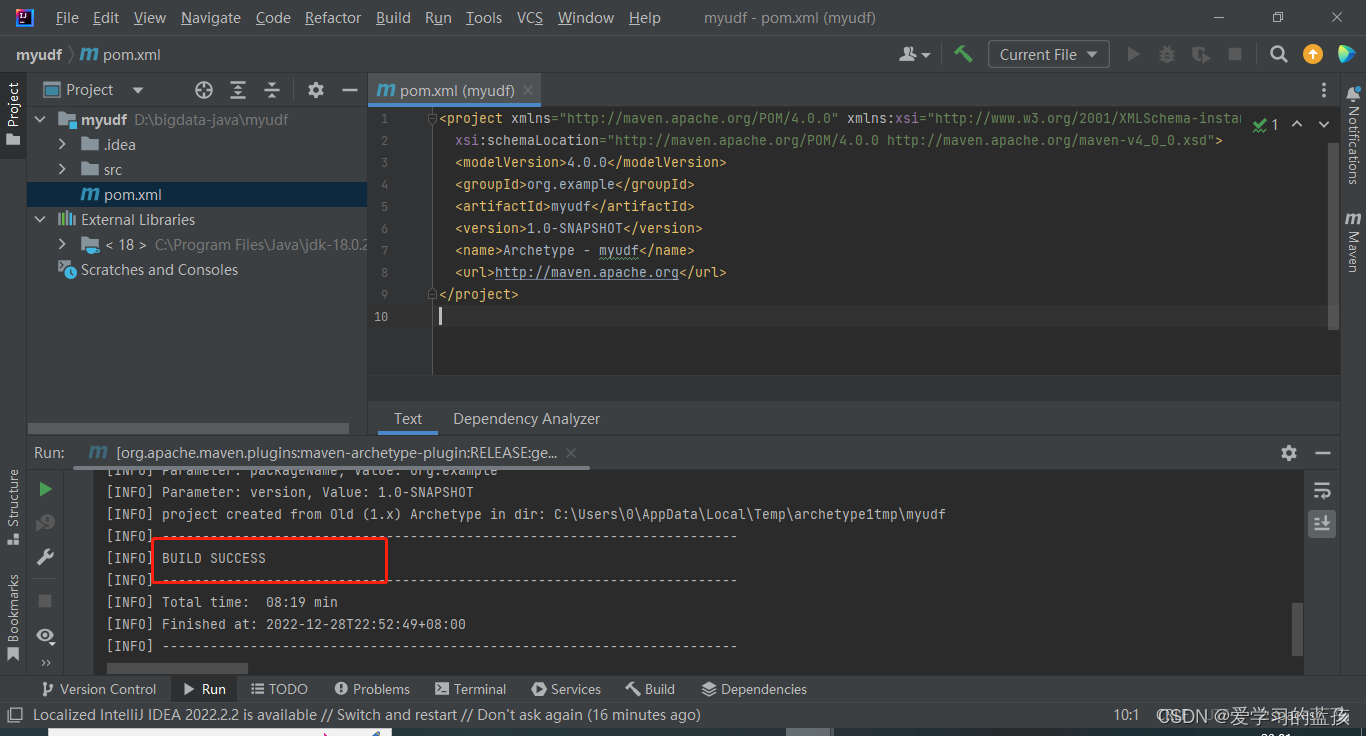This screenshot has width=1366, height=736.
Task: Click the Run console vertical scrollbar
Action: [1297, 628]
